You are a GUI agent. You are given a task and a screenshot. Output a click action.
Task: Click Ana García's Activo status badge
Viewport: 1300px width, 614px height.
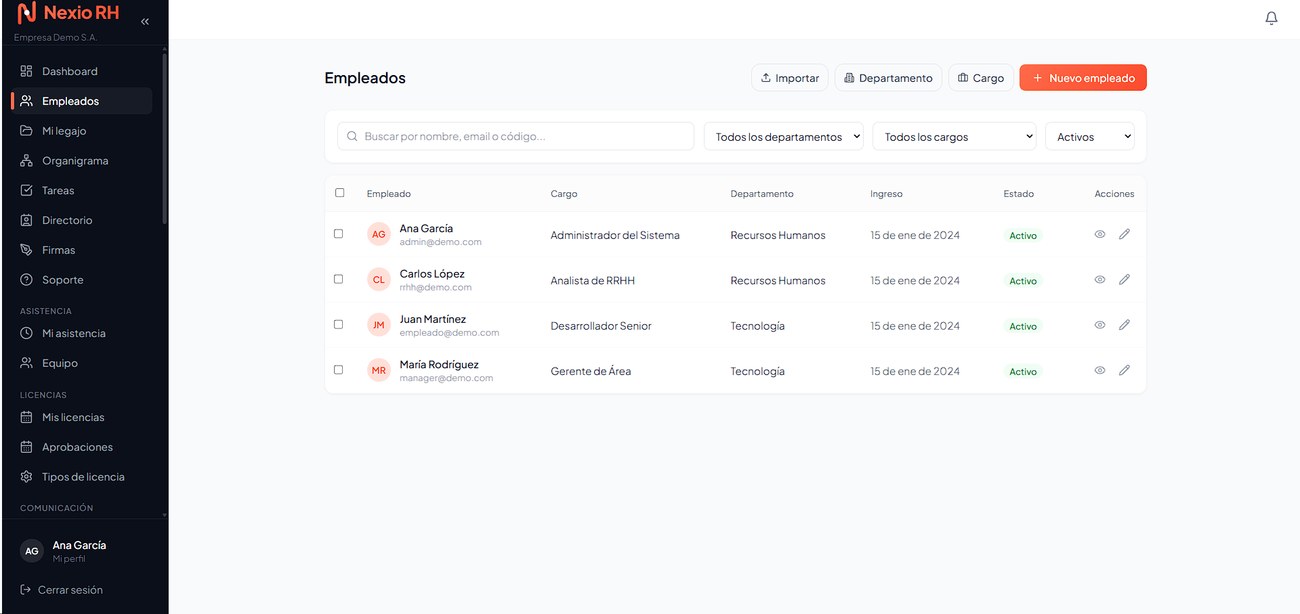(x=1023, y=236)
